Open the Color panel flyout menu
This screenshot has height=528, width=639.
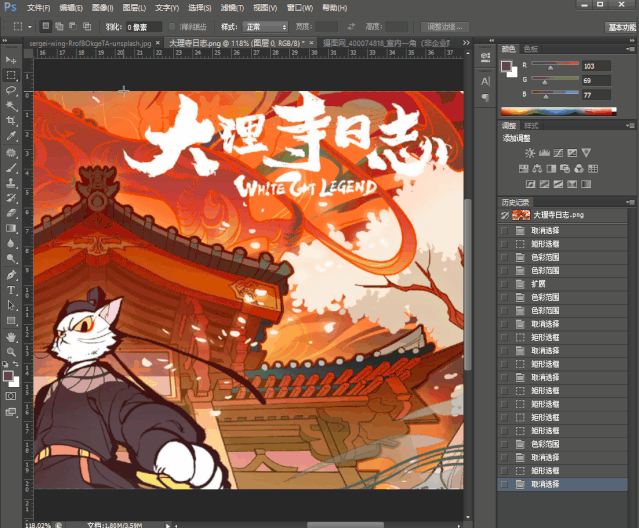click(630, 49)
